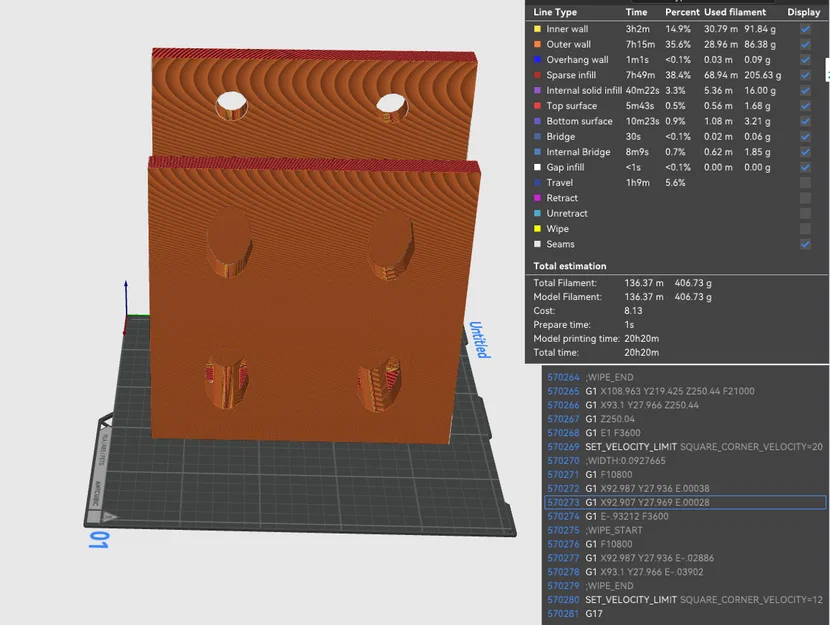Select G-code line 570268 G1 E1 F3600
This screenshot has width=830, height=625.
(685, 433)
